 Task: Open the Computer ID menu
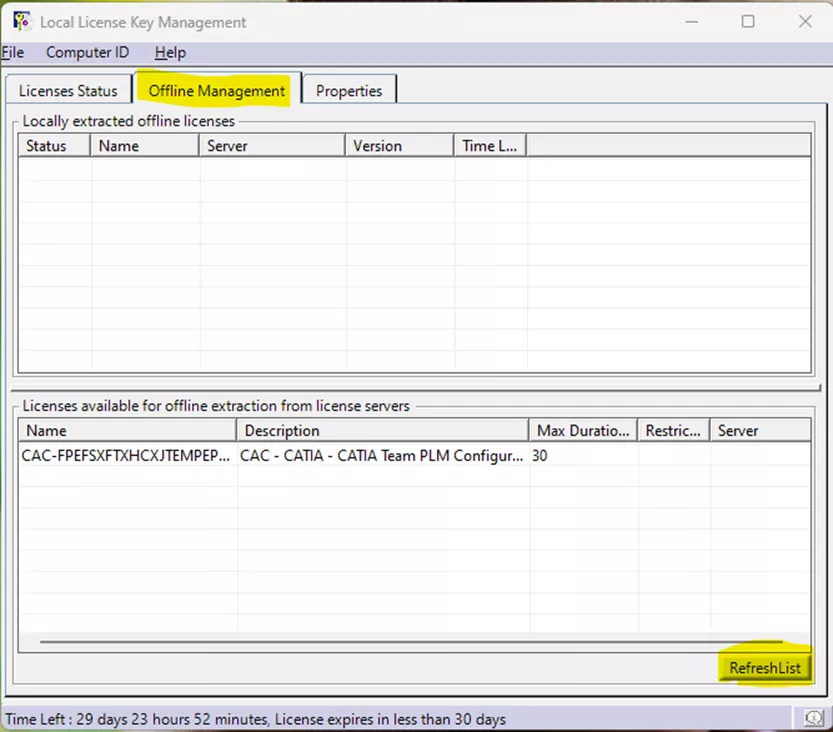(x=87, y=52)
